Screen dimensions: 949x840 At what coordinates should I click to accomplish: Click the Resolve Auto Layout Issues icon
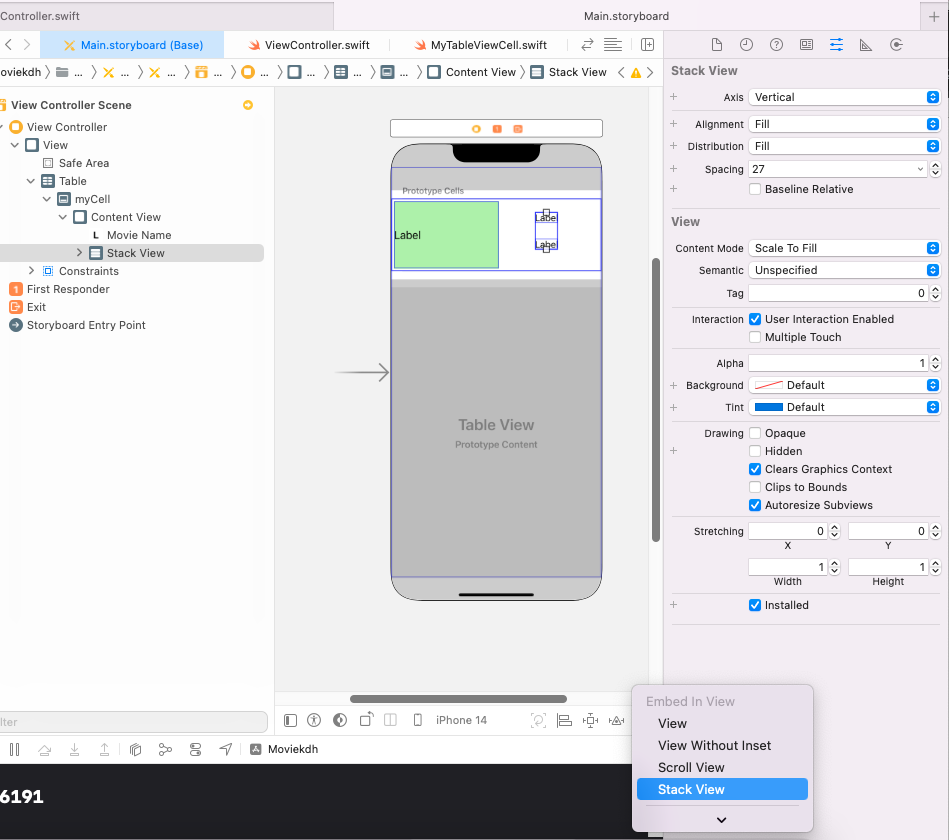click(x=616, y=720)
